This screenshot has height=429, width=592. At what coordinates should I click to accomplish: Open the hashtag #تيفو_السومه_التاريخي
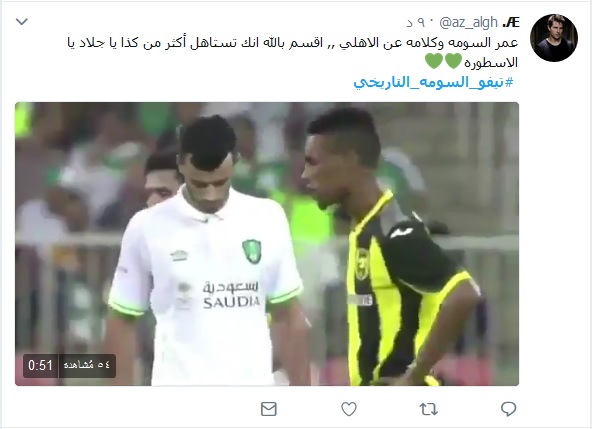[x=433, y=82]
